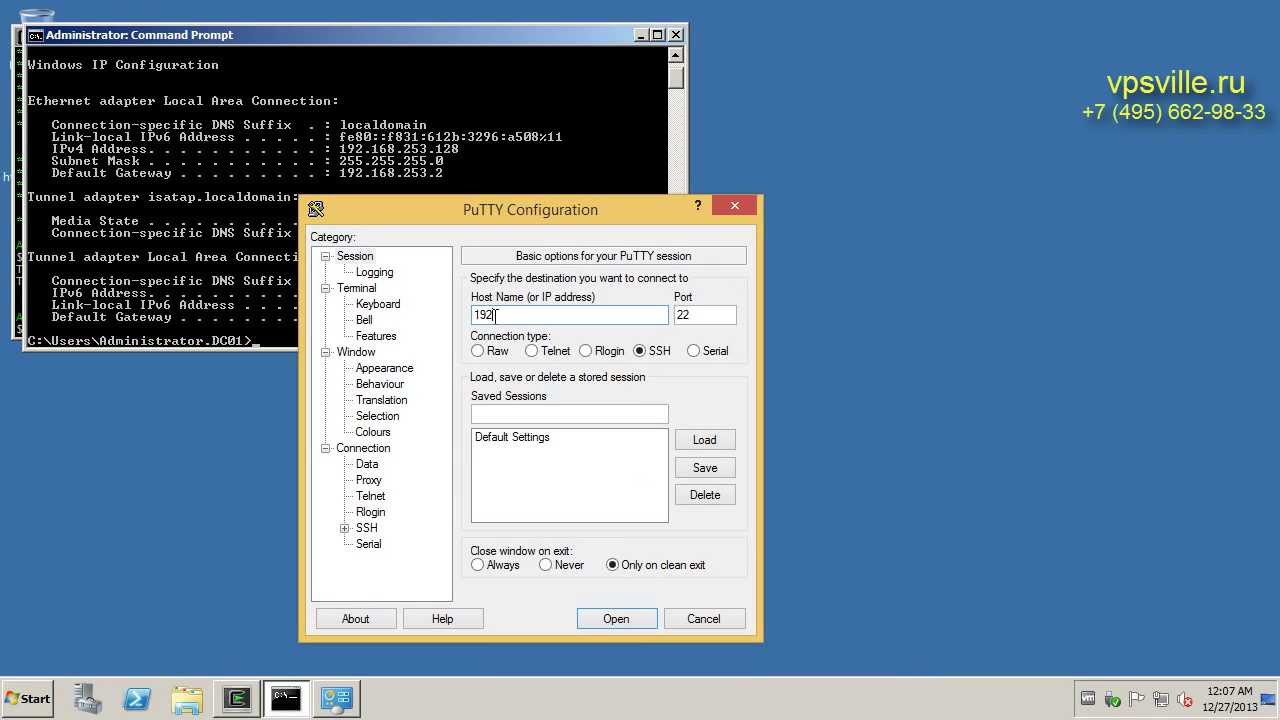1280x720 pixels.
Task: Select Session in the category tree
Action: pyautogui.click(x=355, y=256)
